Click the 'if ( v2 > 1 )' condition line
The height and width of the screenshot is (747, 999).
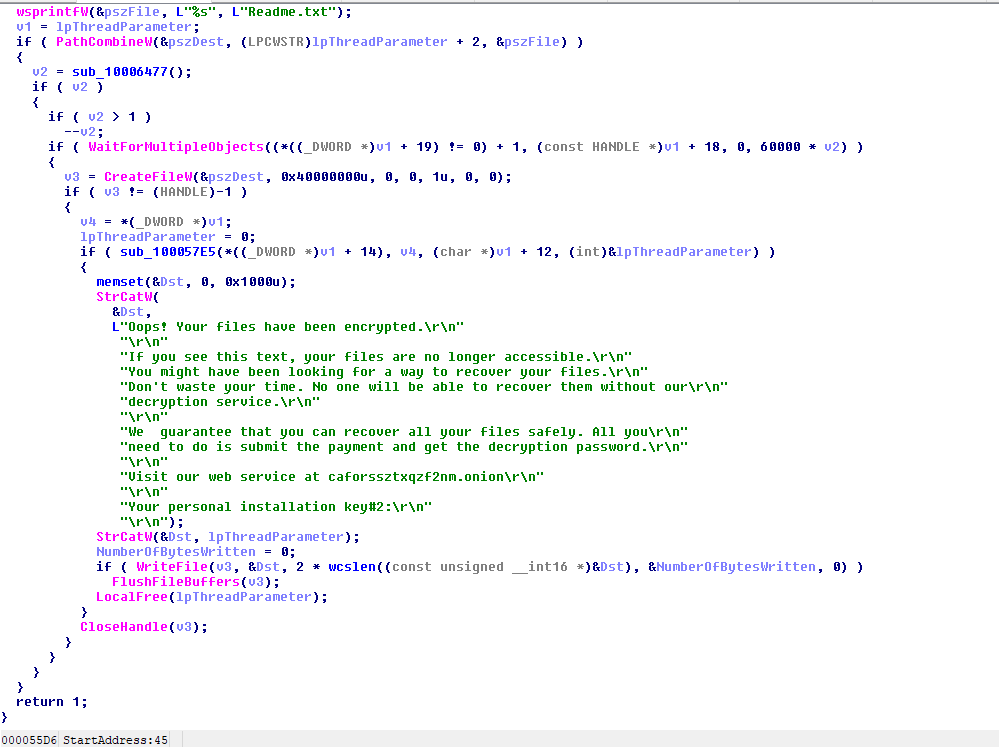100,117
